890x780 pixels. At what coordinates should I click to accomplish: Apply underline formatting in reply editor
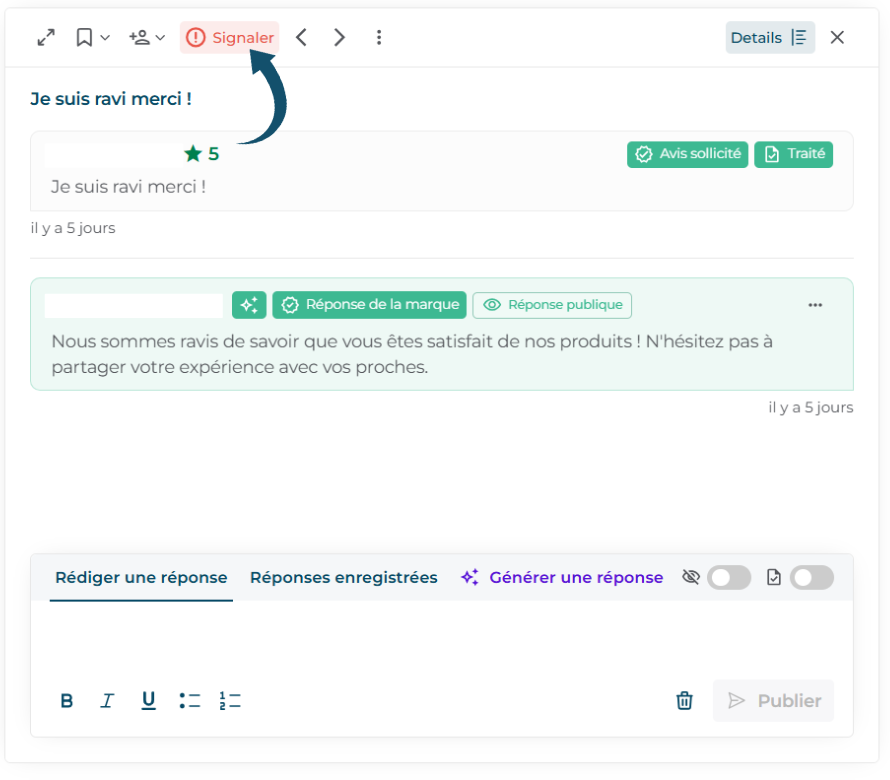coord(148,701)
